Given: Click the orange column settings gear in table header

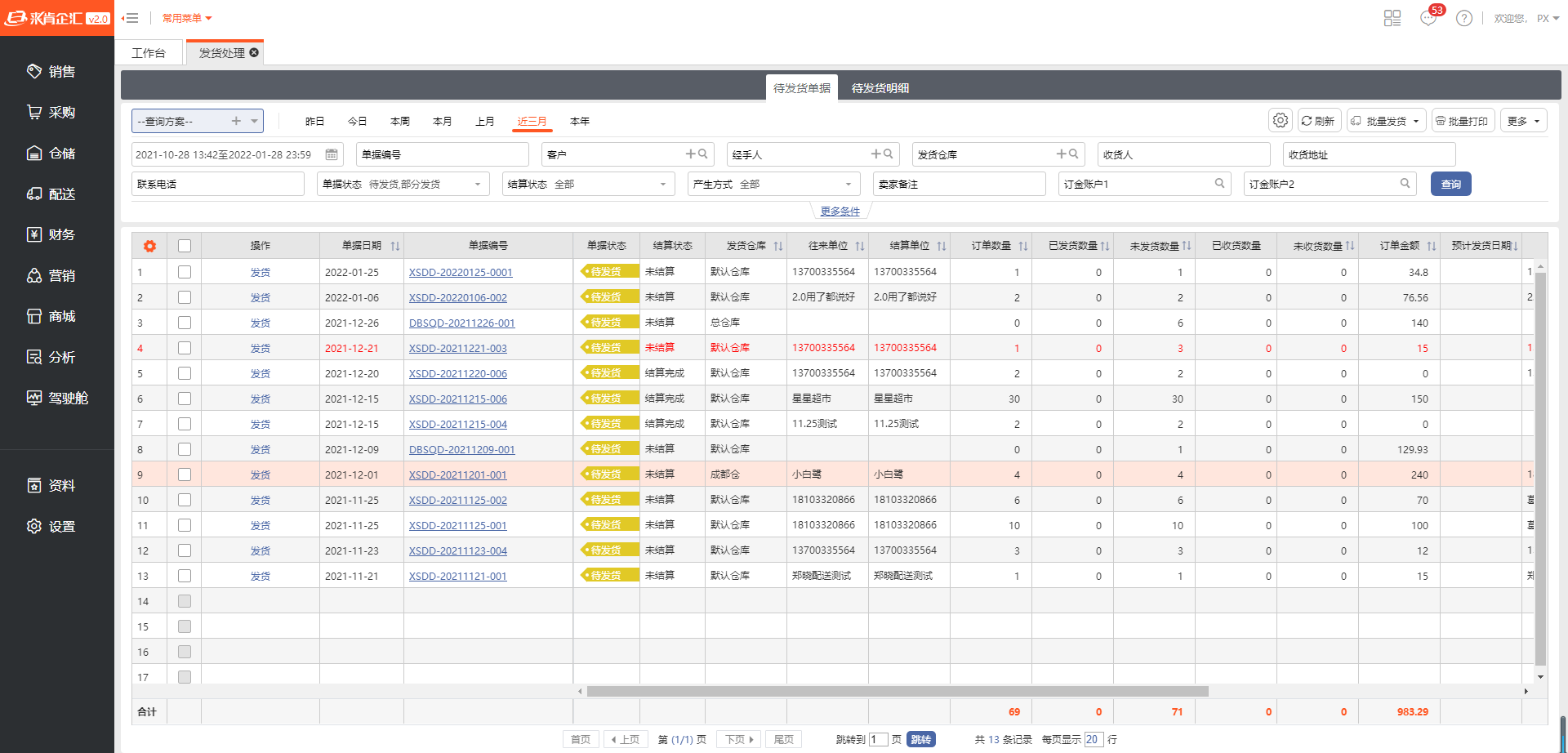Looking at the screenshot, I should [149, 246].
